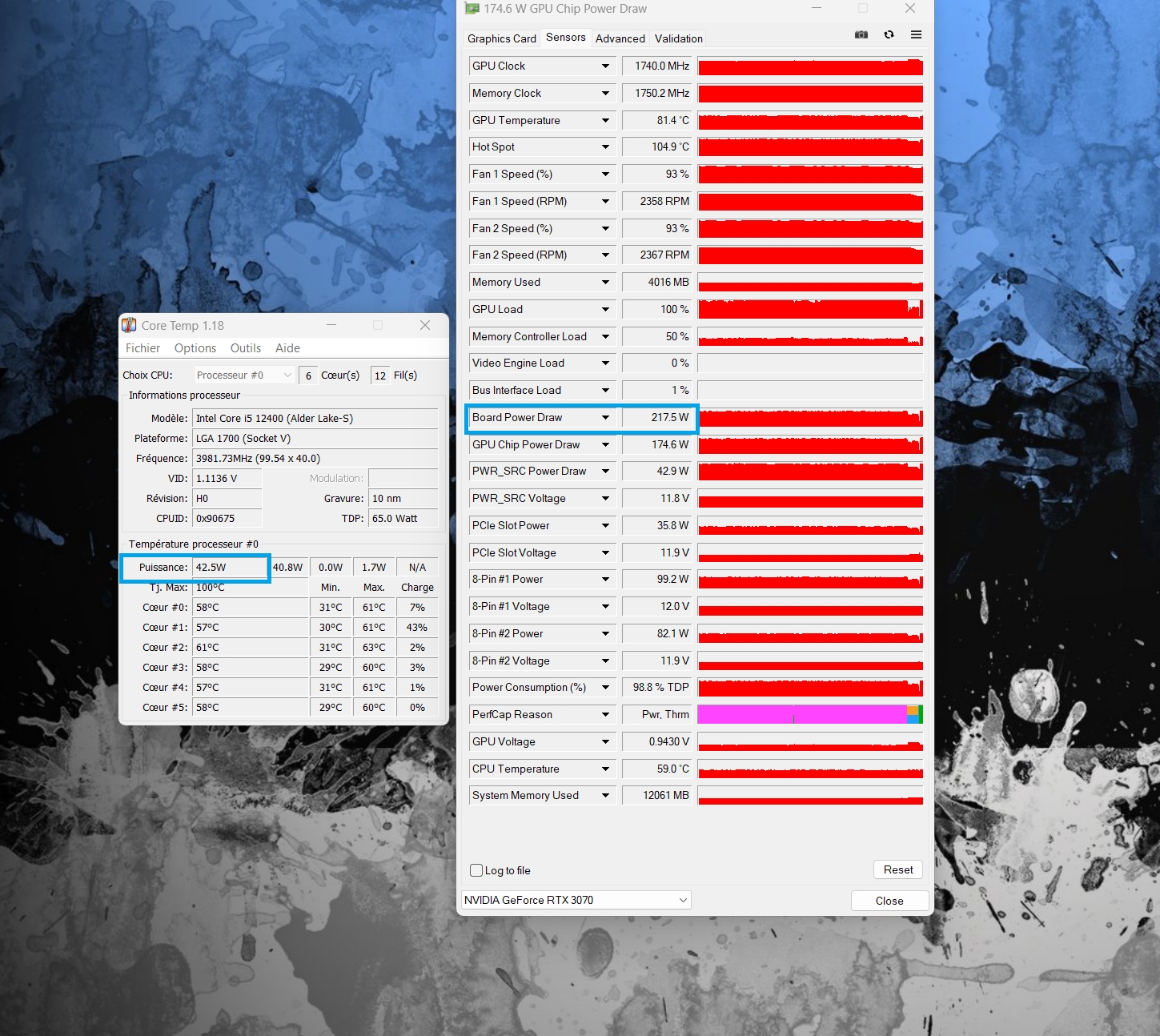This screenshot has width=1160, height=1036.
Task: Expand the Board Power Draw dropdown
Action: pyautogui.click(x=605, y=417)
